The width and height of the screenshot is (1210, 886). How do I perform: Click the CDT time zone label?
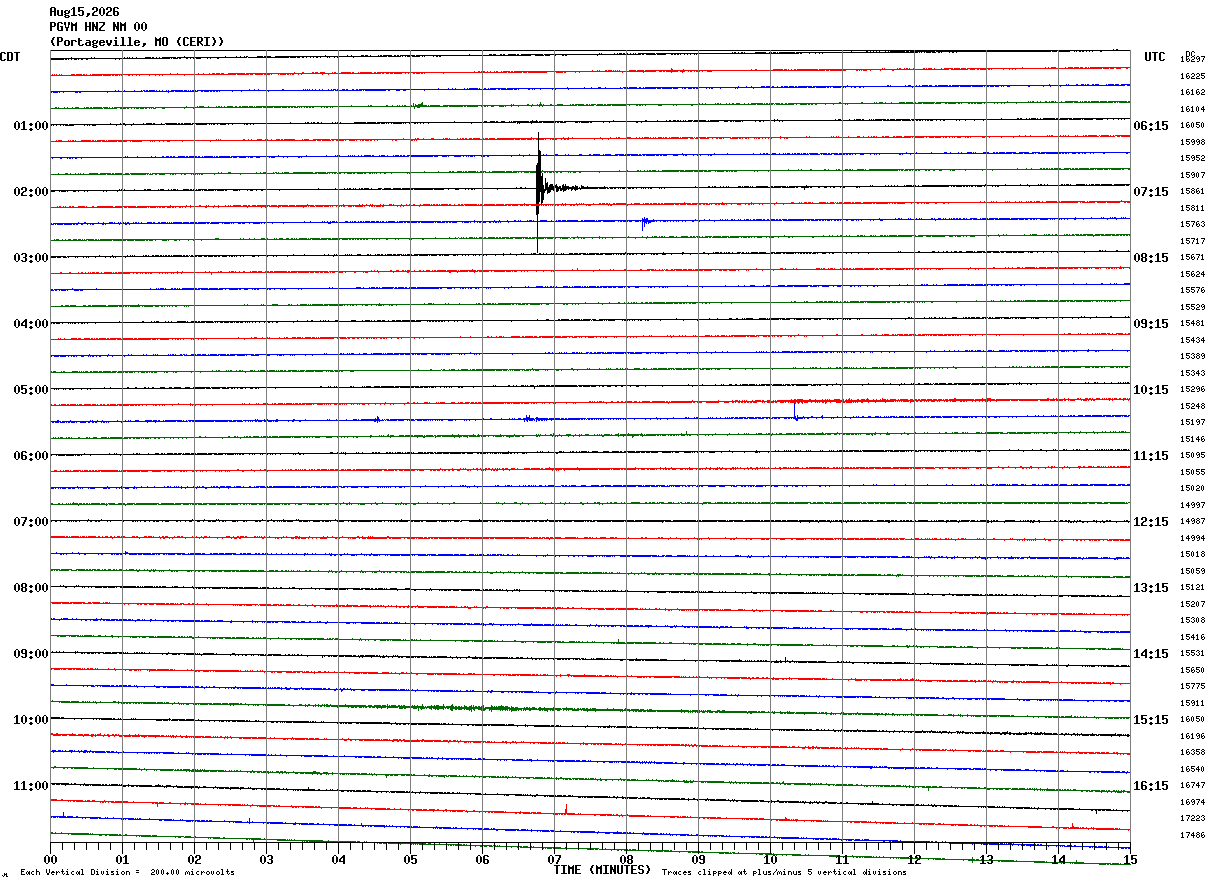pos(10,57)
